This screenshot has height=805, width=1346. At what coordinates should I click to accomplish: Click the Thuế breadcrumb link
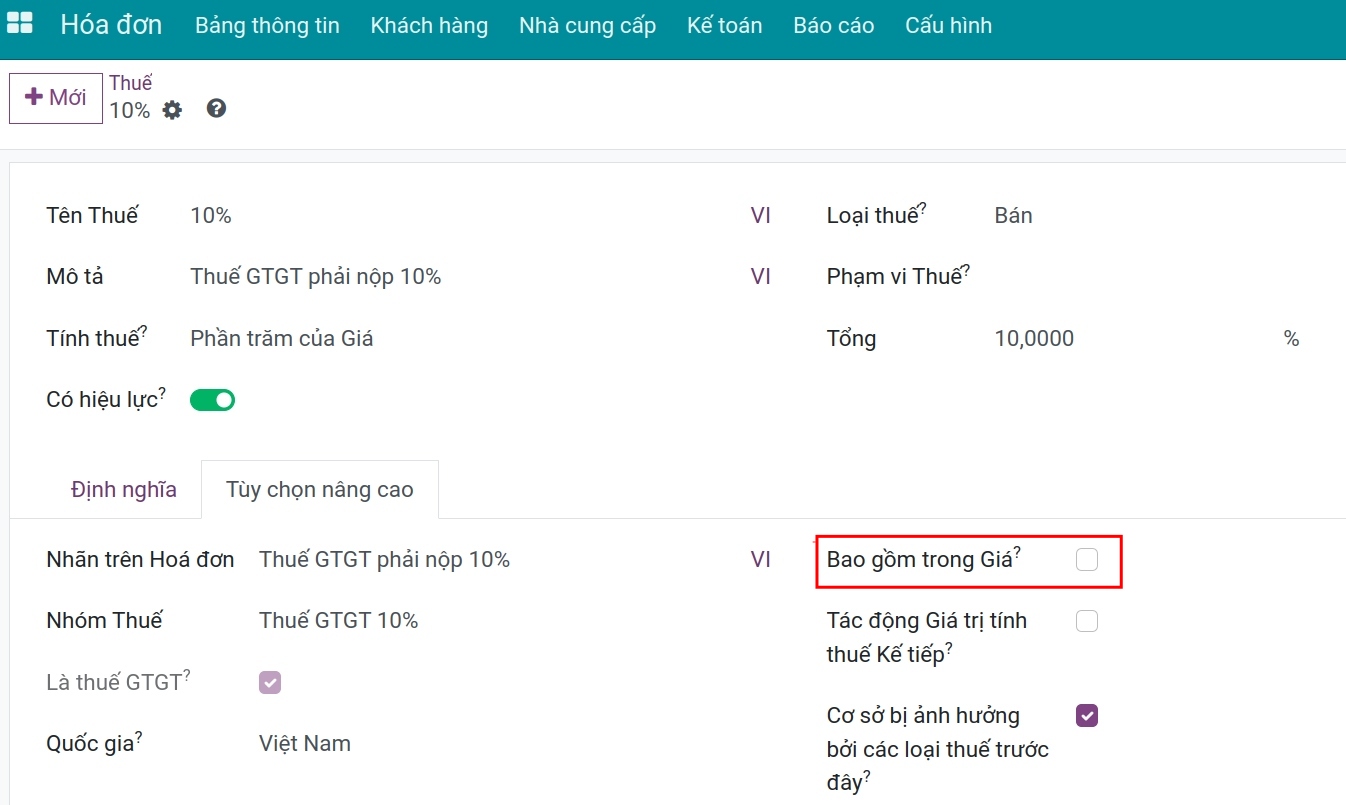click(131, 83)
